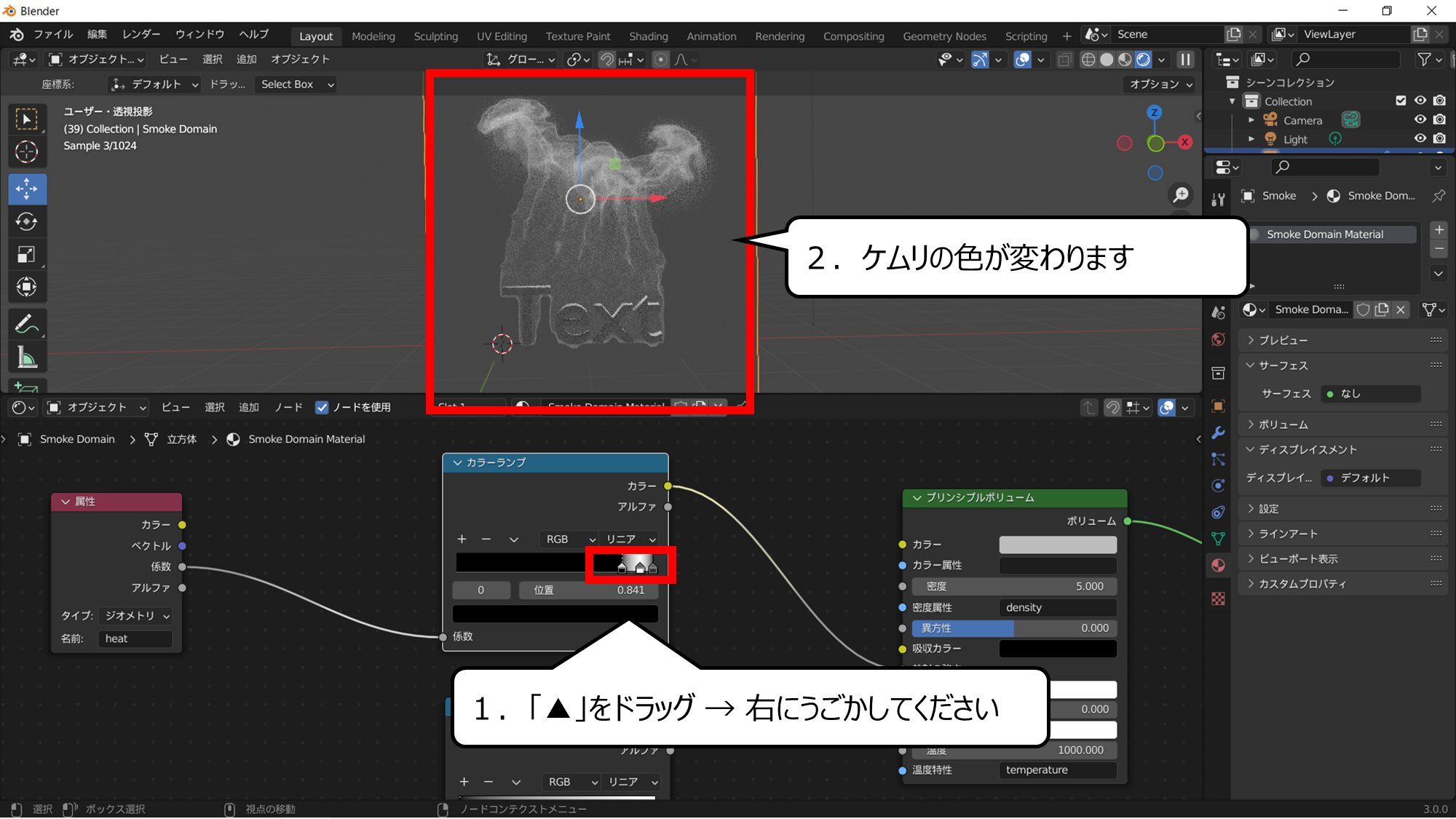This screenshot has width=1456, height=819.
Task: Disable Camera in renders
Action: click(x=1439, y=119)
